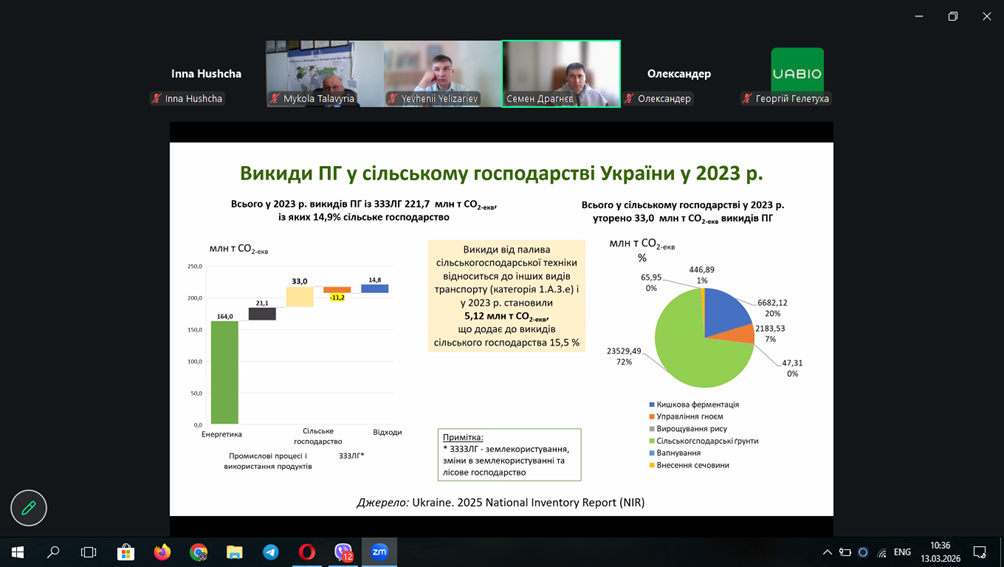Click the Примітка note box
This screenshot has width=1004, height=567.
click(510, 455)
